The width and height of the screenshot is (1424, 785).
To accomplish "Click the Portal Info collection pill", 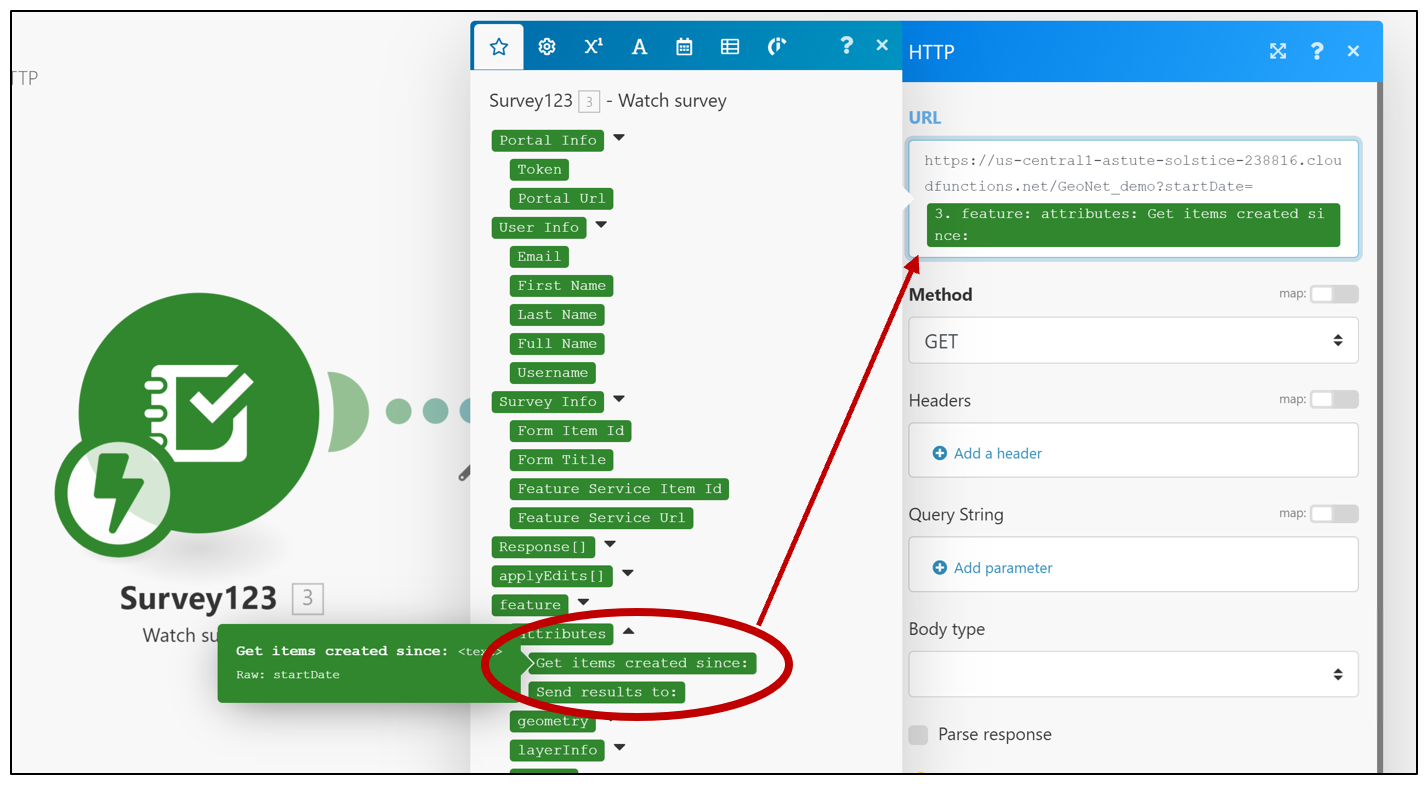I will tap(548, 140).
